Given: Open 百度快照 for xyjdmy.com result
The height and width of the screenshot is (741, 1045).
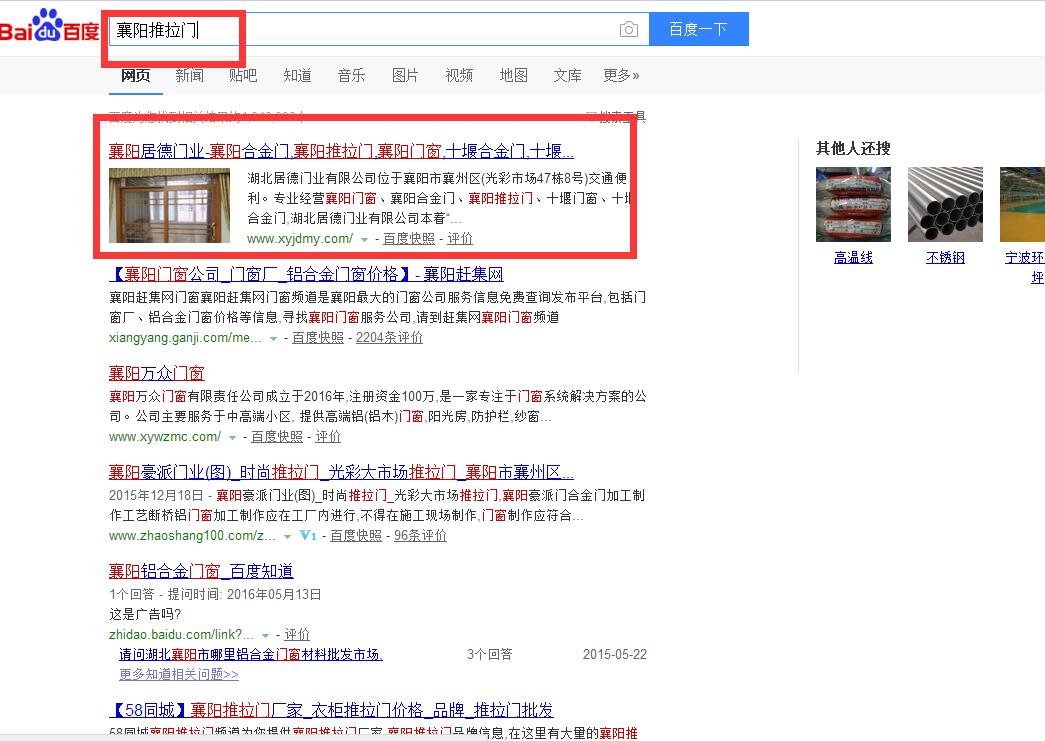Looking at the screenshot, I should pos(409,239).
